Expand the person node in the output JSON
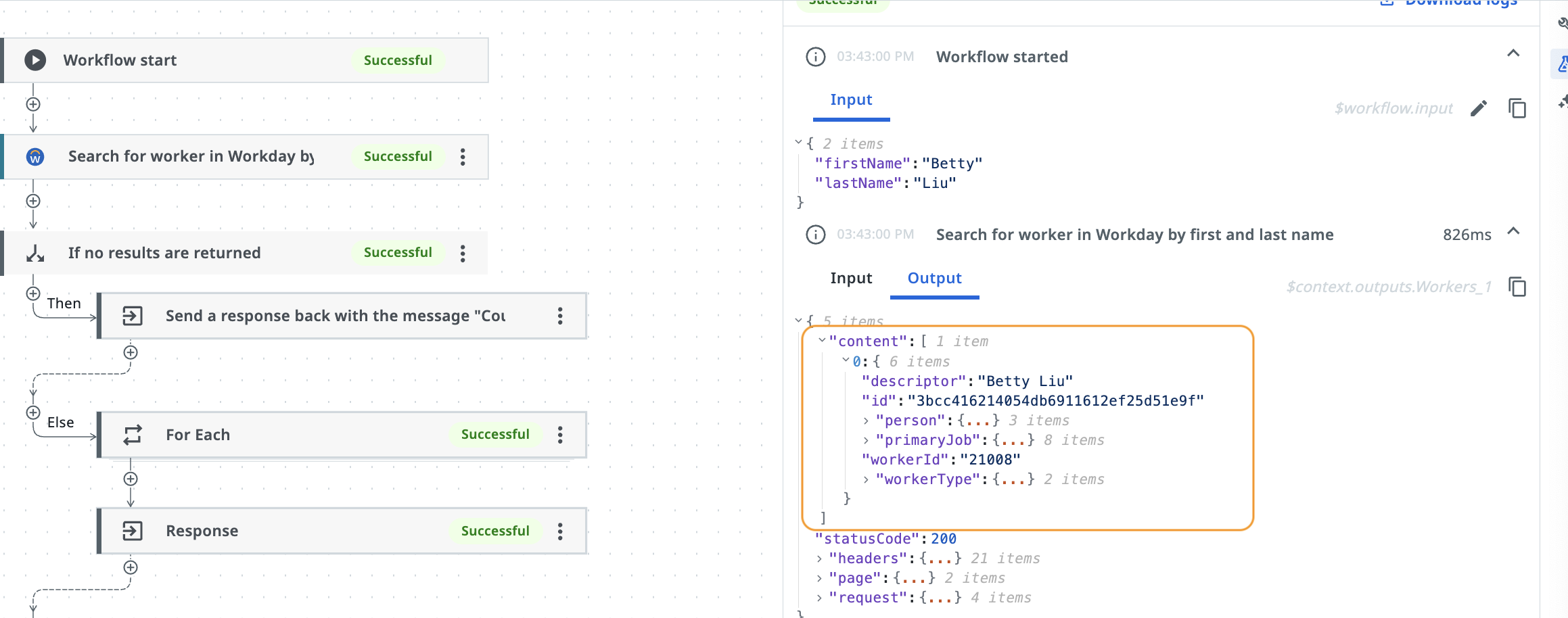 867,420
